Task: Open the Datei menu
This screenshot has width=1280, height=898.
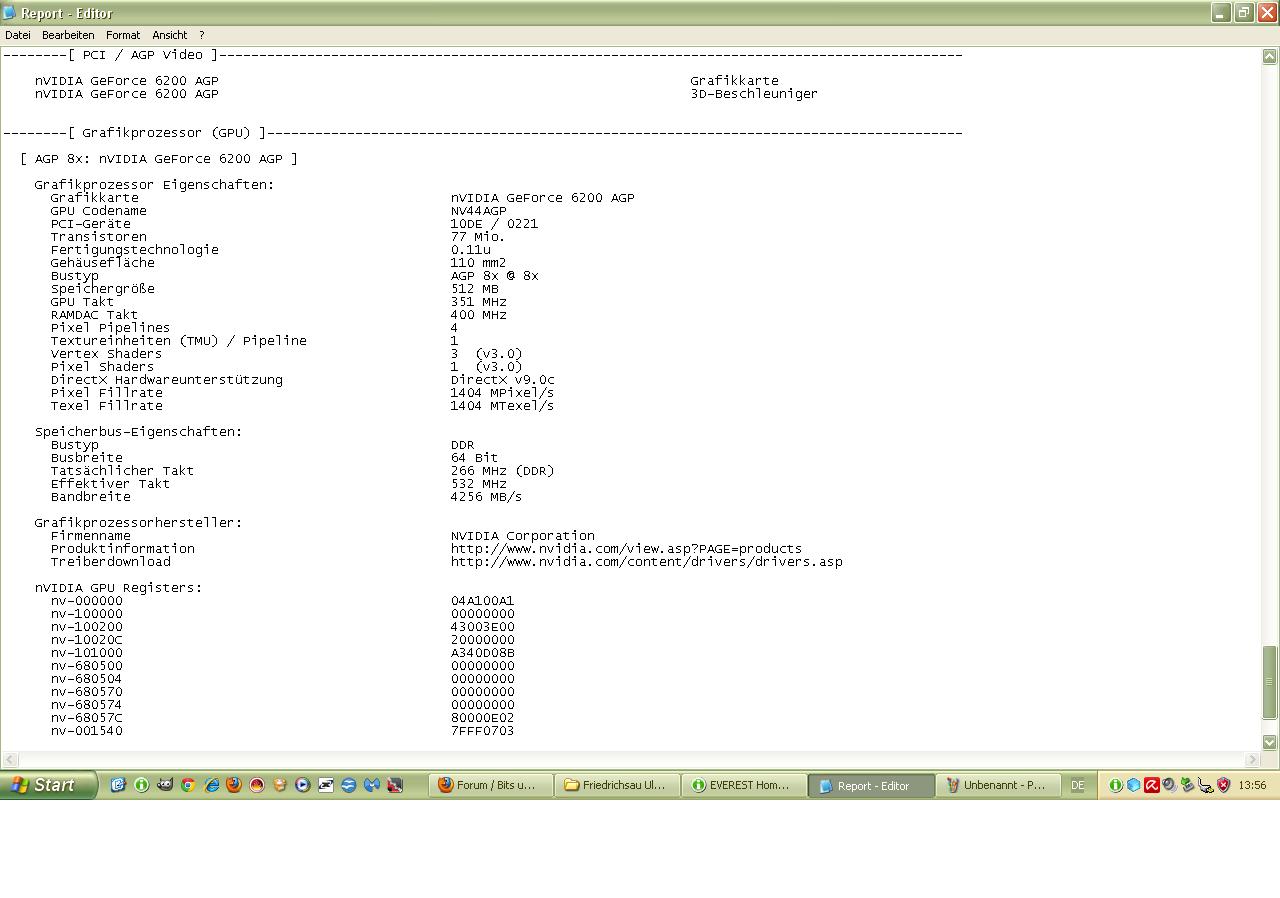Action: (x=18, y=35)
